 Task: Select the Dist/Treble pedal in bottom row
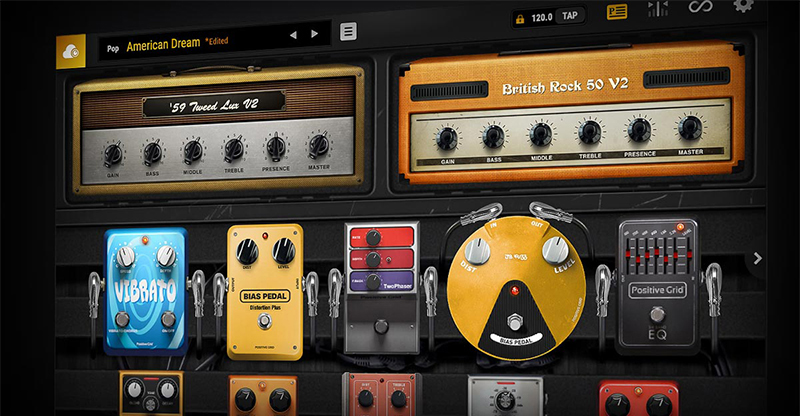point(382,394)
